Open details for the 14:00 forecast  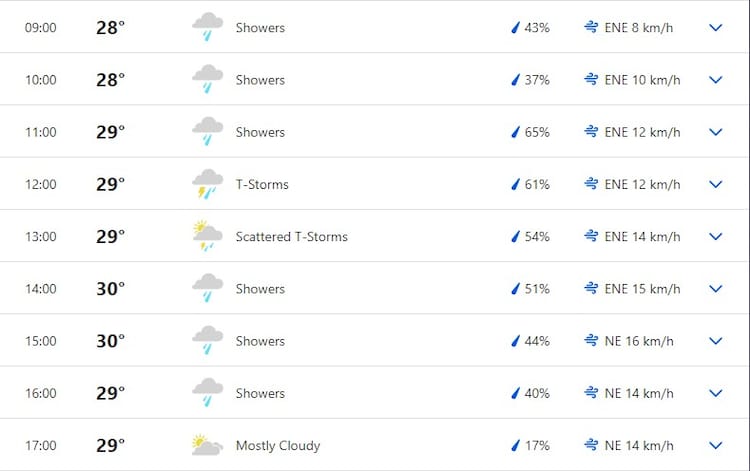[715, 289]
